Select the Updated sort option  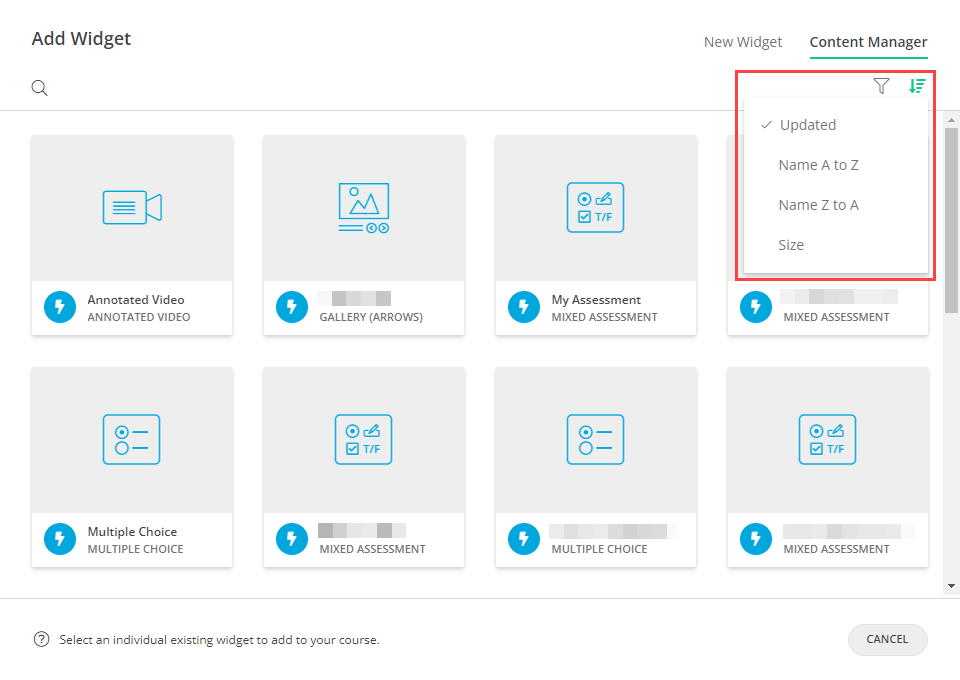pos(806,124)
